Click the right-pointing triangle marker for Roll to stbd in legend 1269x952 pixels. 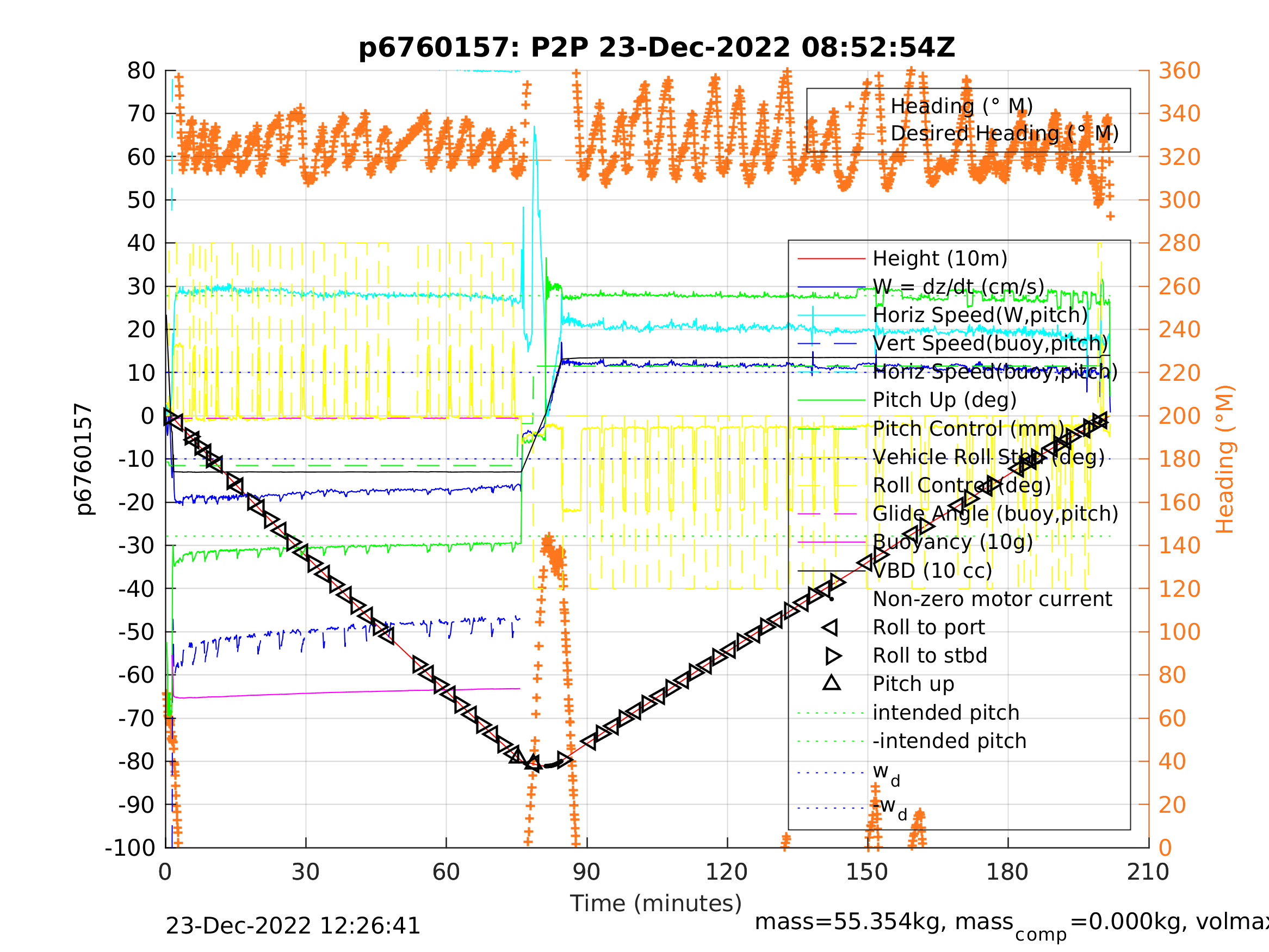click(833, 656)
